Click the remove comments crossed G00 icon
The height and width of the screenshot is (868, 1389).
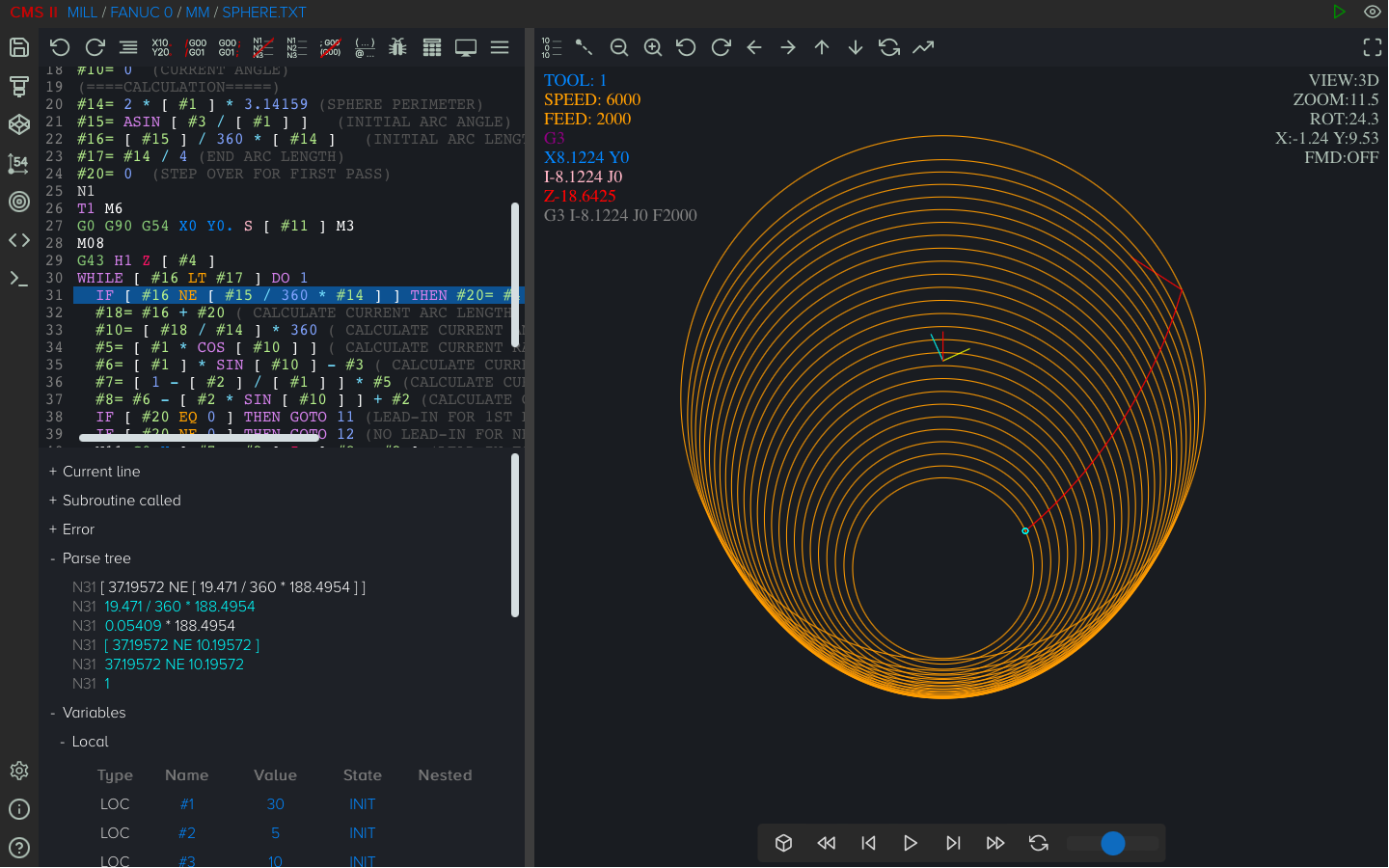click(330, 47)
